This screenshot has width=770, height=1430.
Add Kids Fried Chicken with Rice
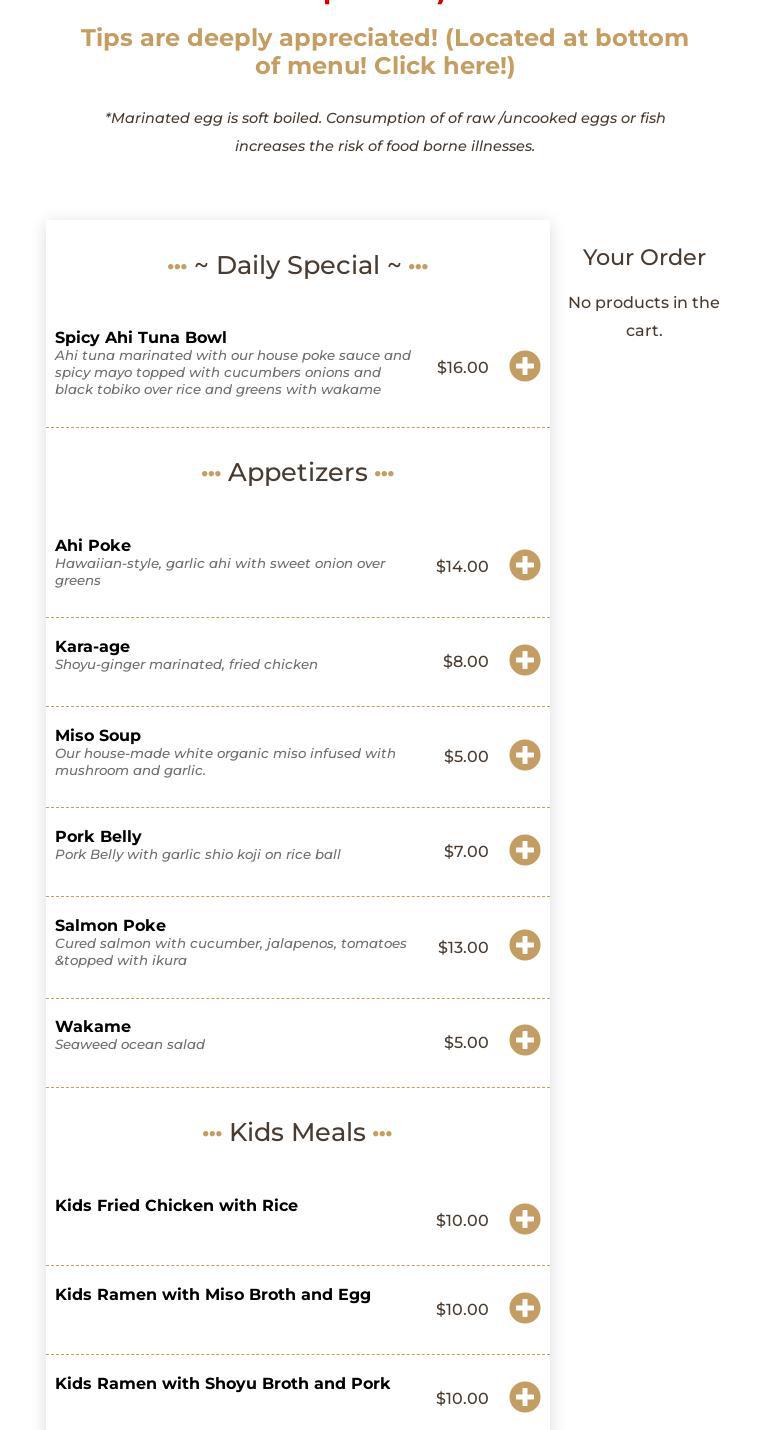click(525, 1219)
